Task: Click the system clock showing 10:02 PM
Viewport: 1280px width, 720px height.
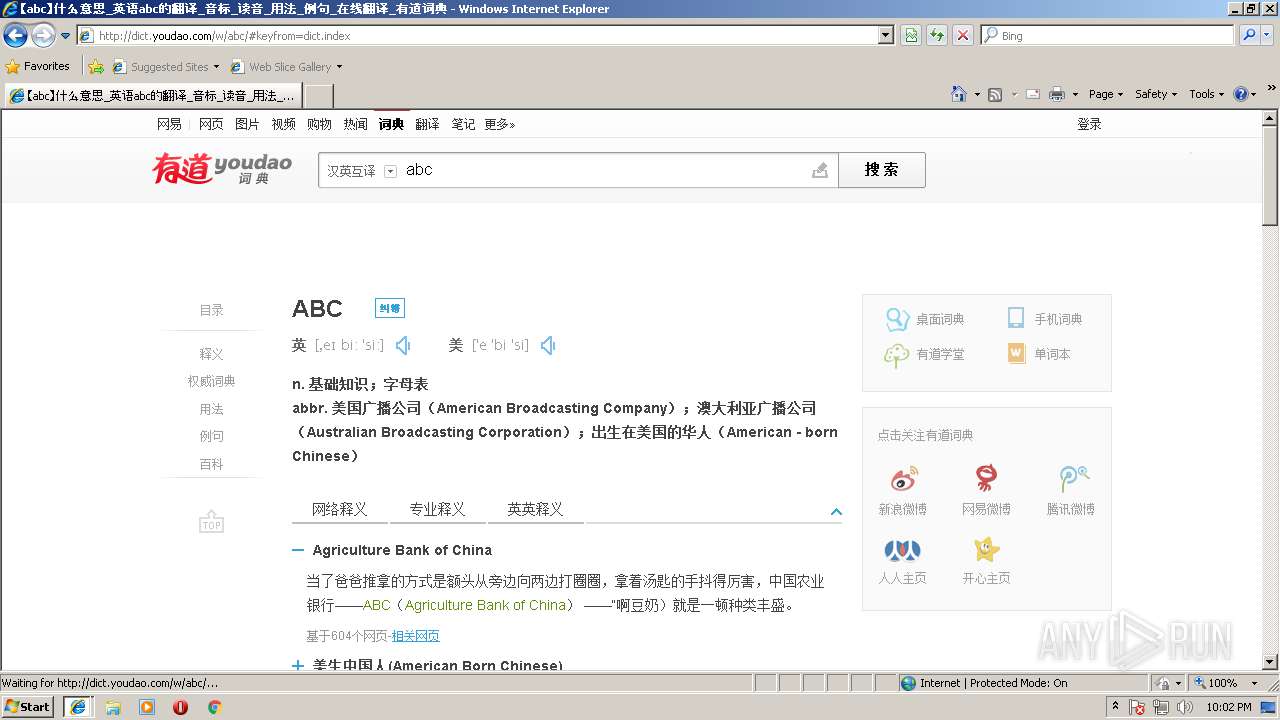Action: [1229, 707]
